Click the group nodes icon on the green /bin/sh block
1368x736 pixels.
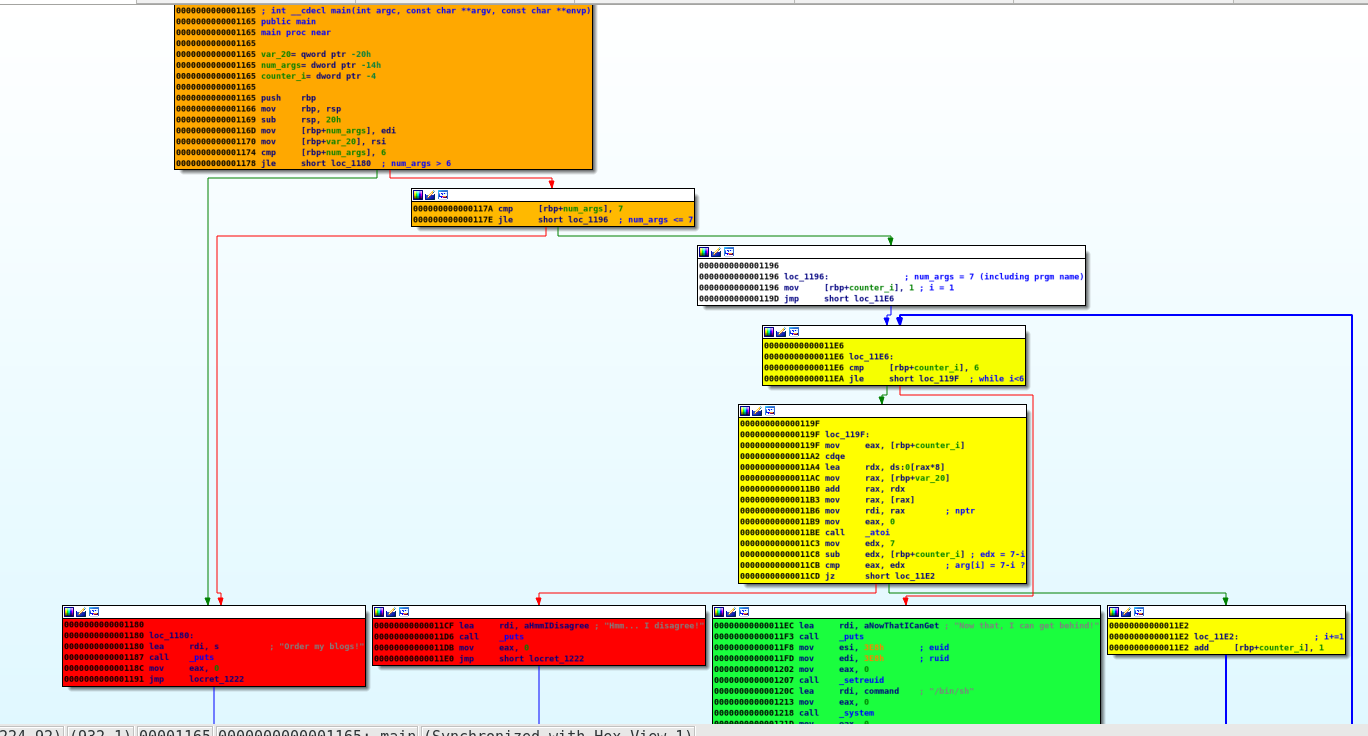(745, 611)
